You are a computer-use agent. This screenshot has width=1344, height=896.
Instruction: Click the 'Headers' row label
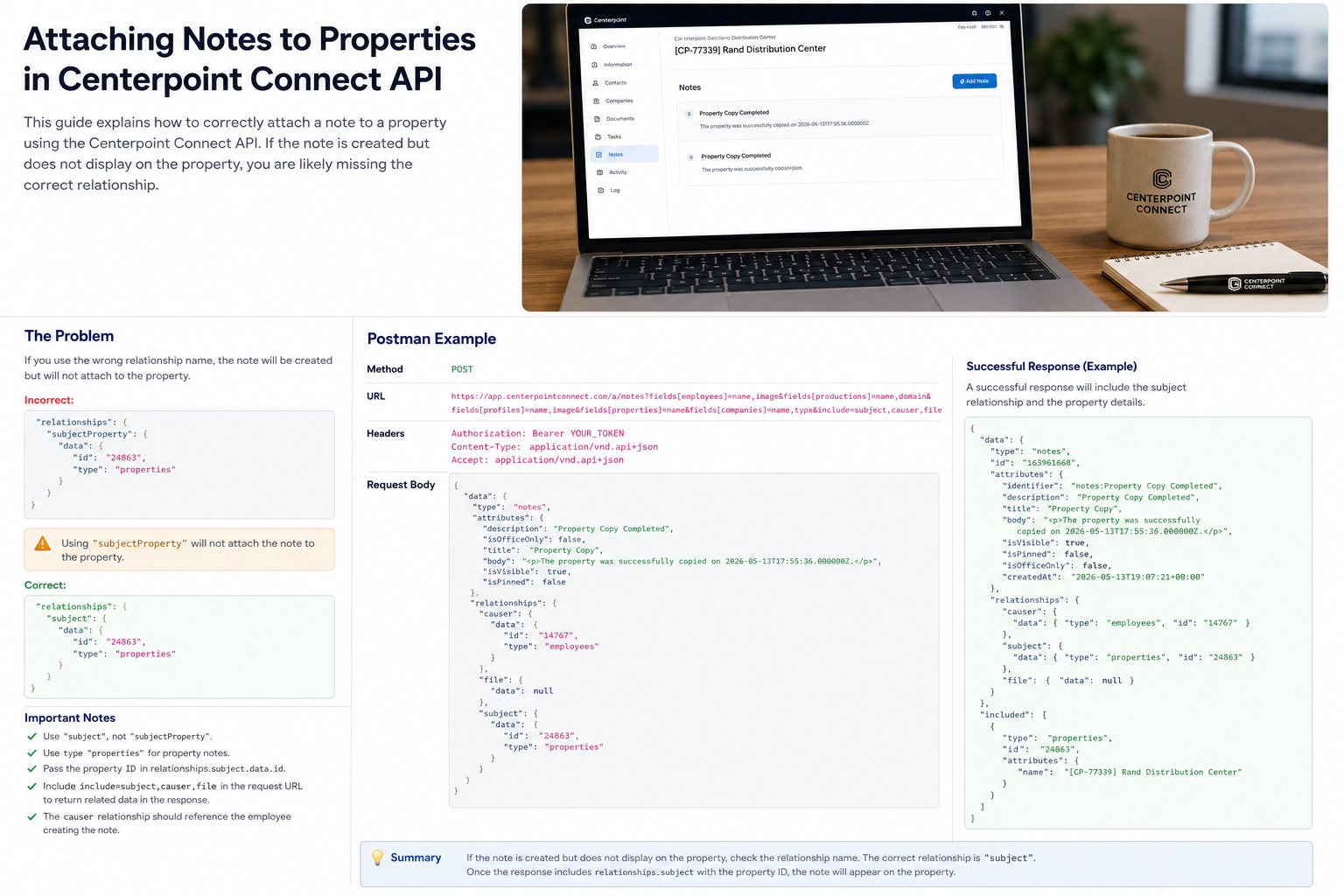tap(386, 433)
